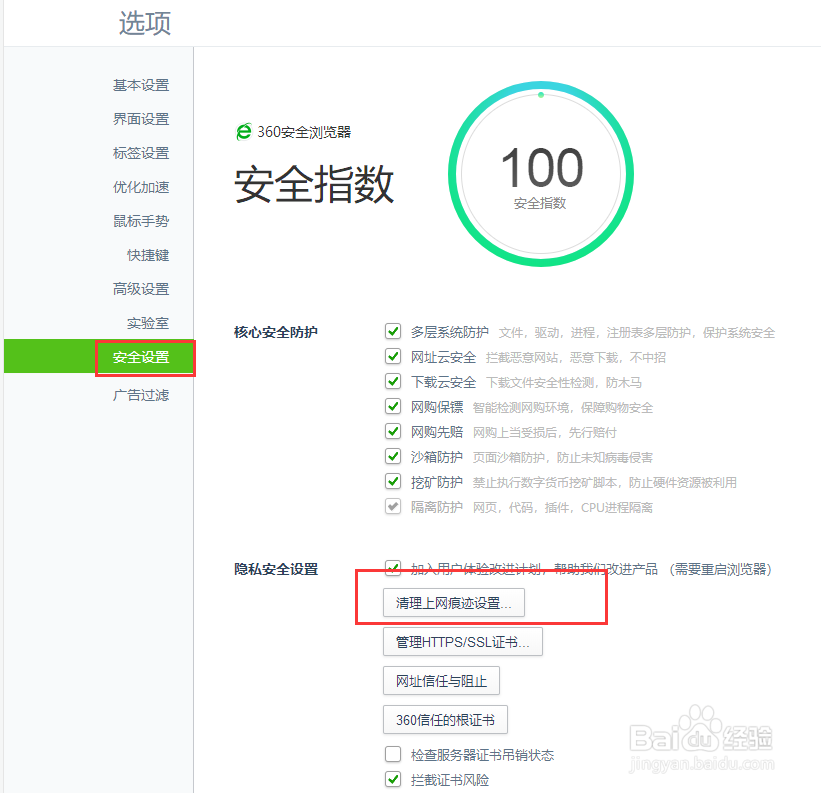Disable 网购保镖 checkbox
Viewport: 821px width, 793px height.
click(x=393, y=406)
